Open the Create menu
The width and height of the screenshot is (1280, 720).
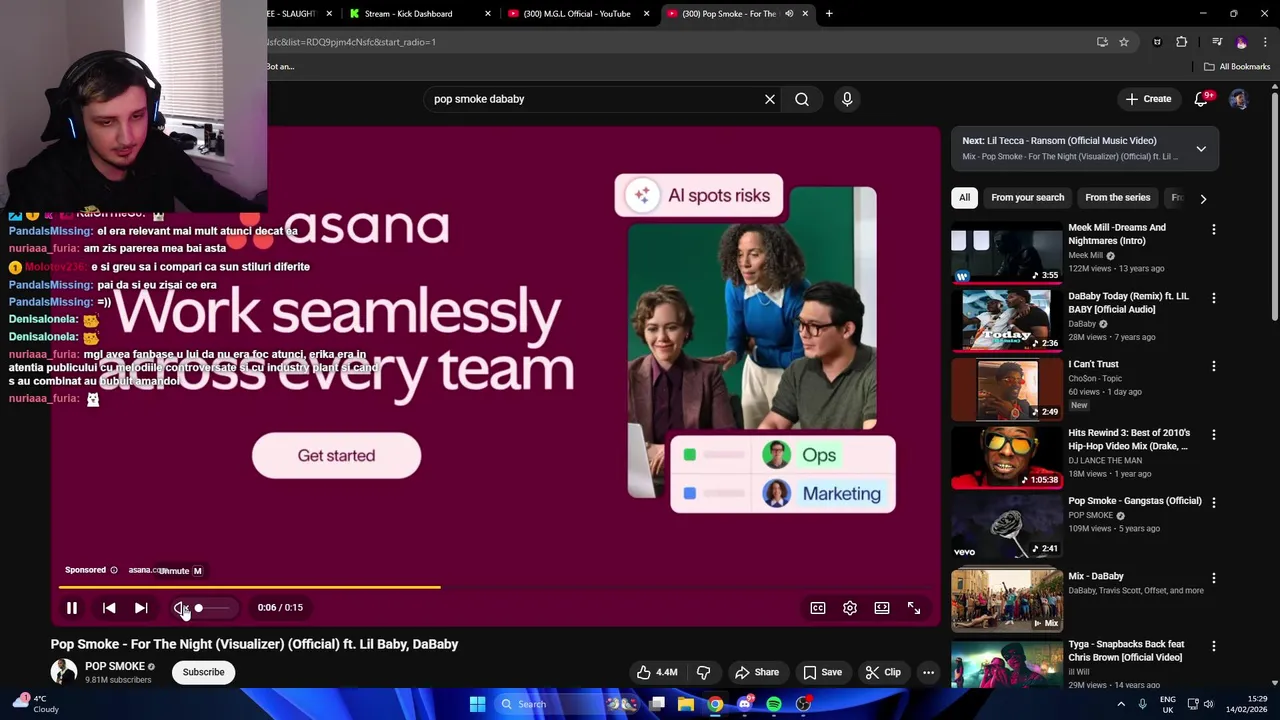click(x=1148, y=99)
